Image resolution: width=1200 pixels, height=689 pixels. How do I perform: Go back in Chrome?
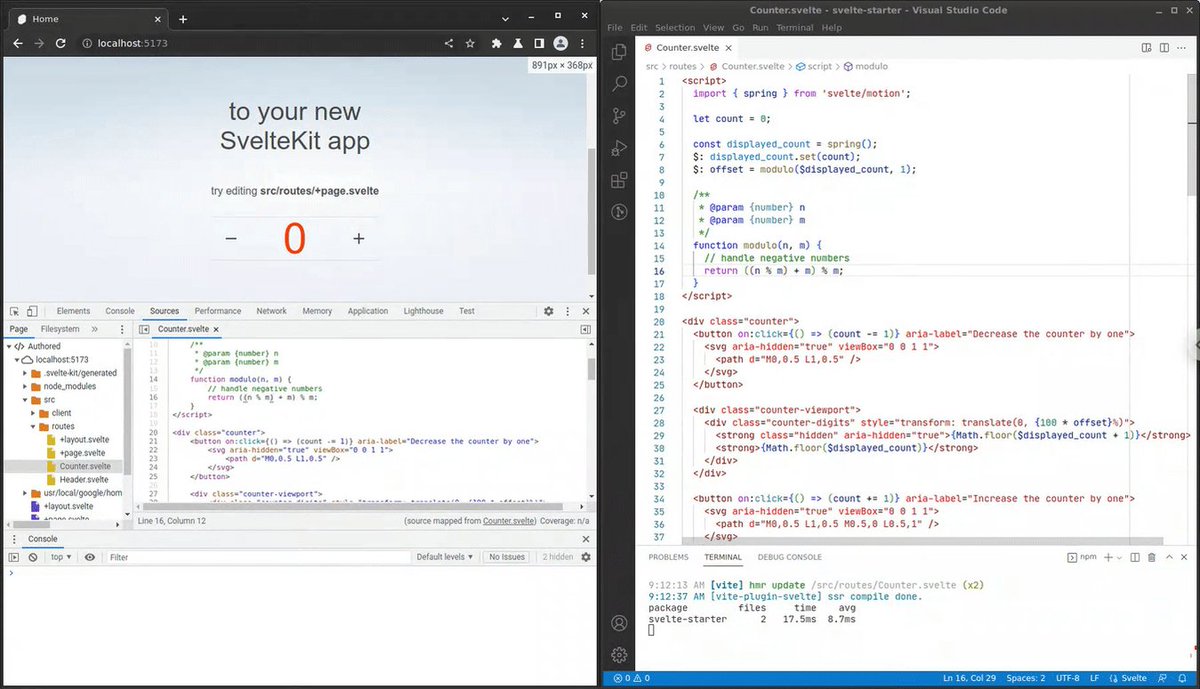click(x=17, y=43)
